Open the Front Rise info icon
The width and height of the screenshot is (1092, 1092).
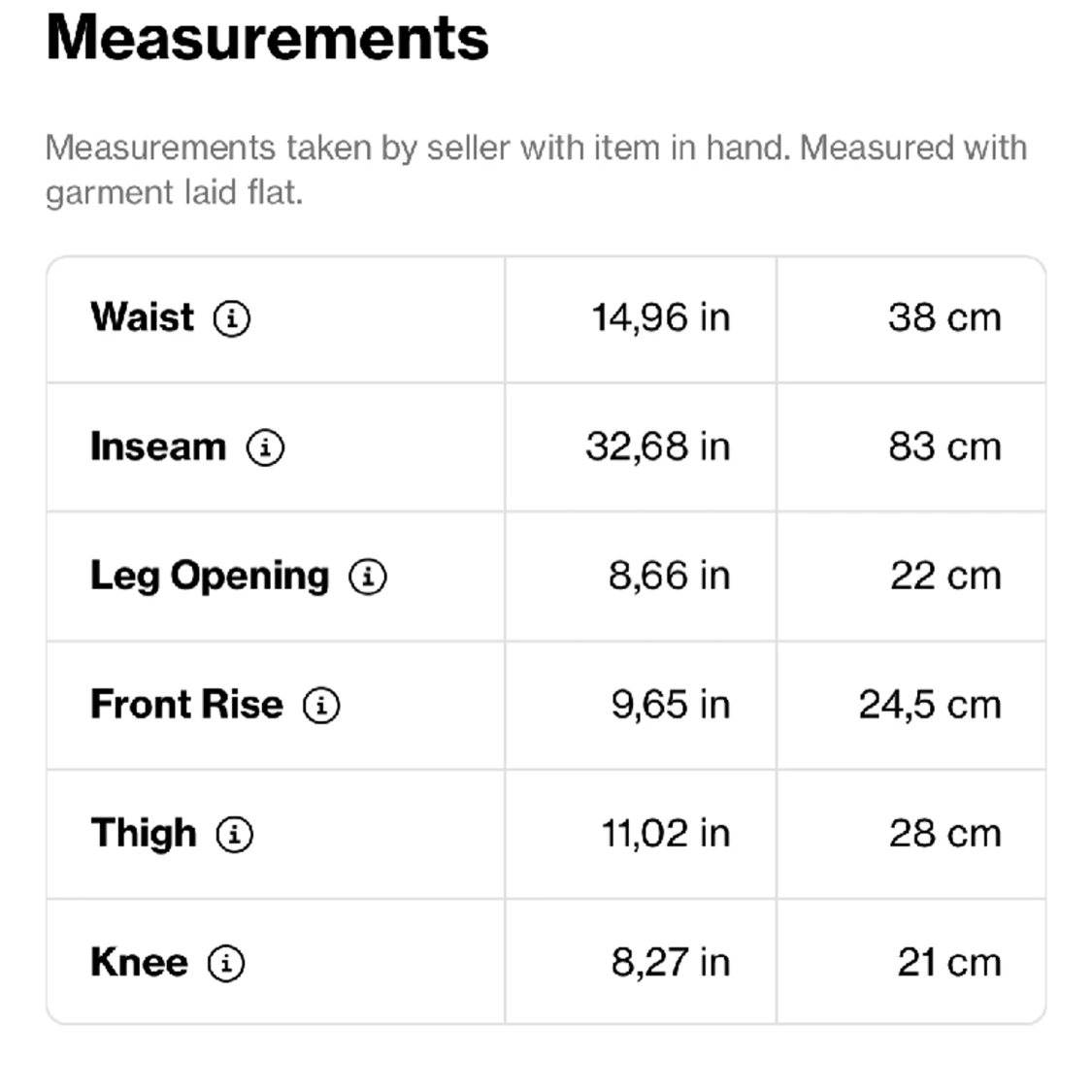[x=321, y=706]
